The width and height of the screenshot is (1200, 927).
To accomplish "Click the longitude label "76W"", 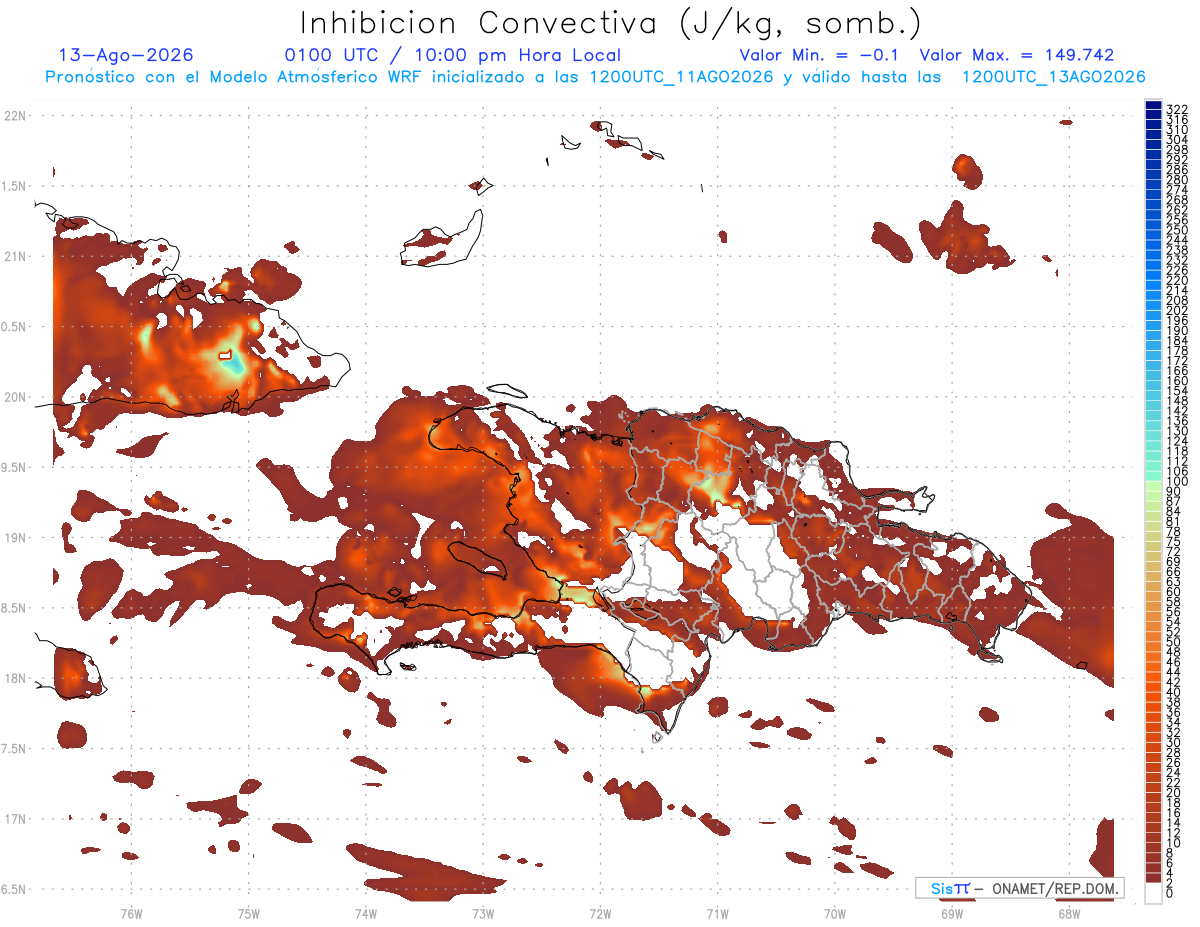I will 131,913.
